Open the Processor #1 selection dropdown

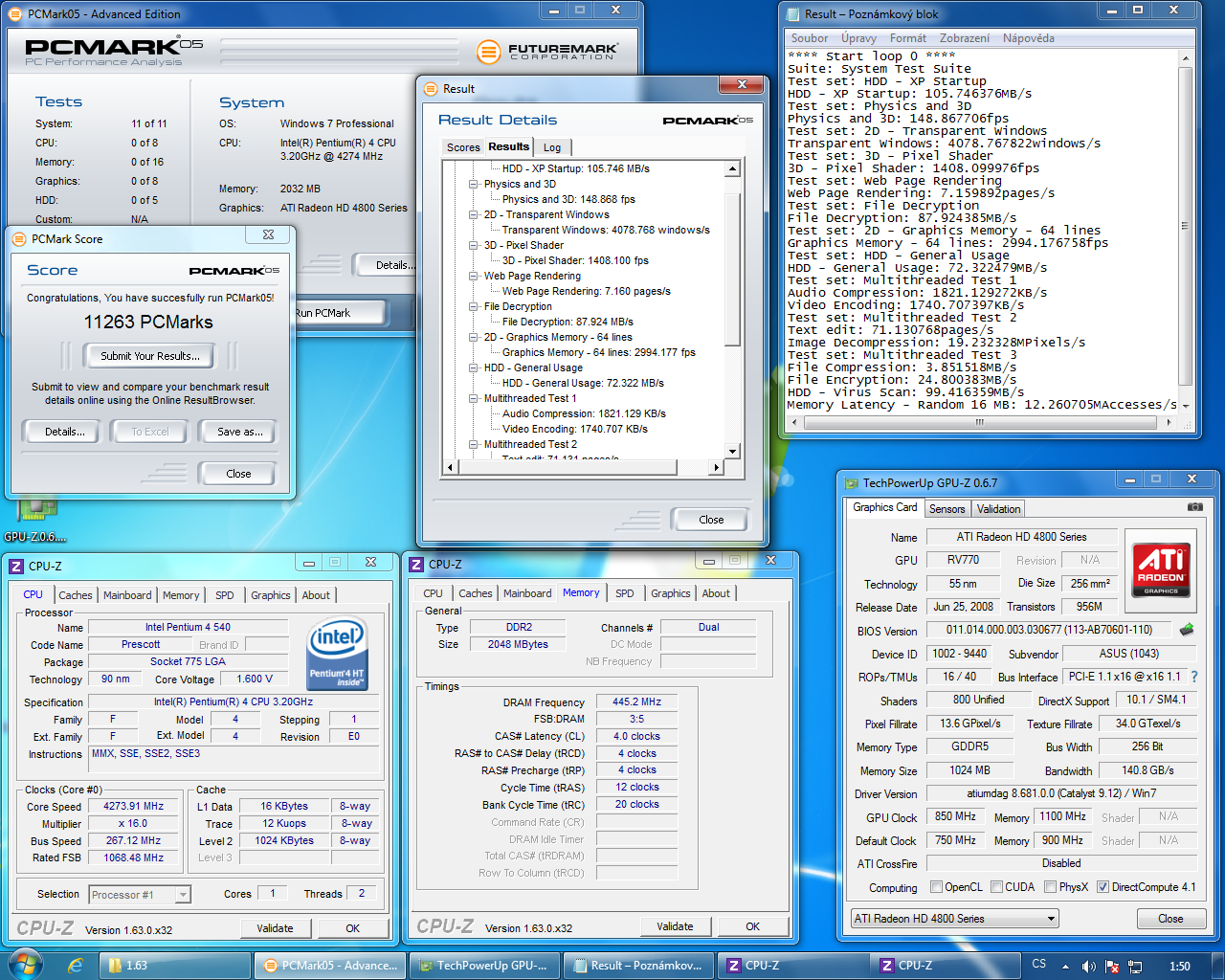click(x=140, y=895)
